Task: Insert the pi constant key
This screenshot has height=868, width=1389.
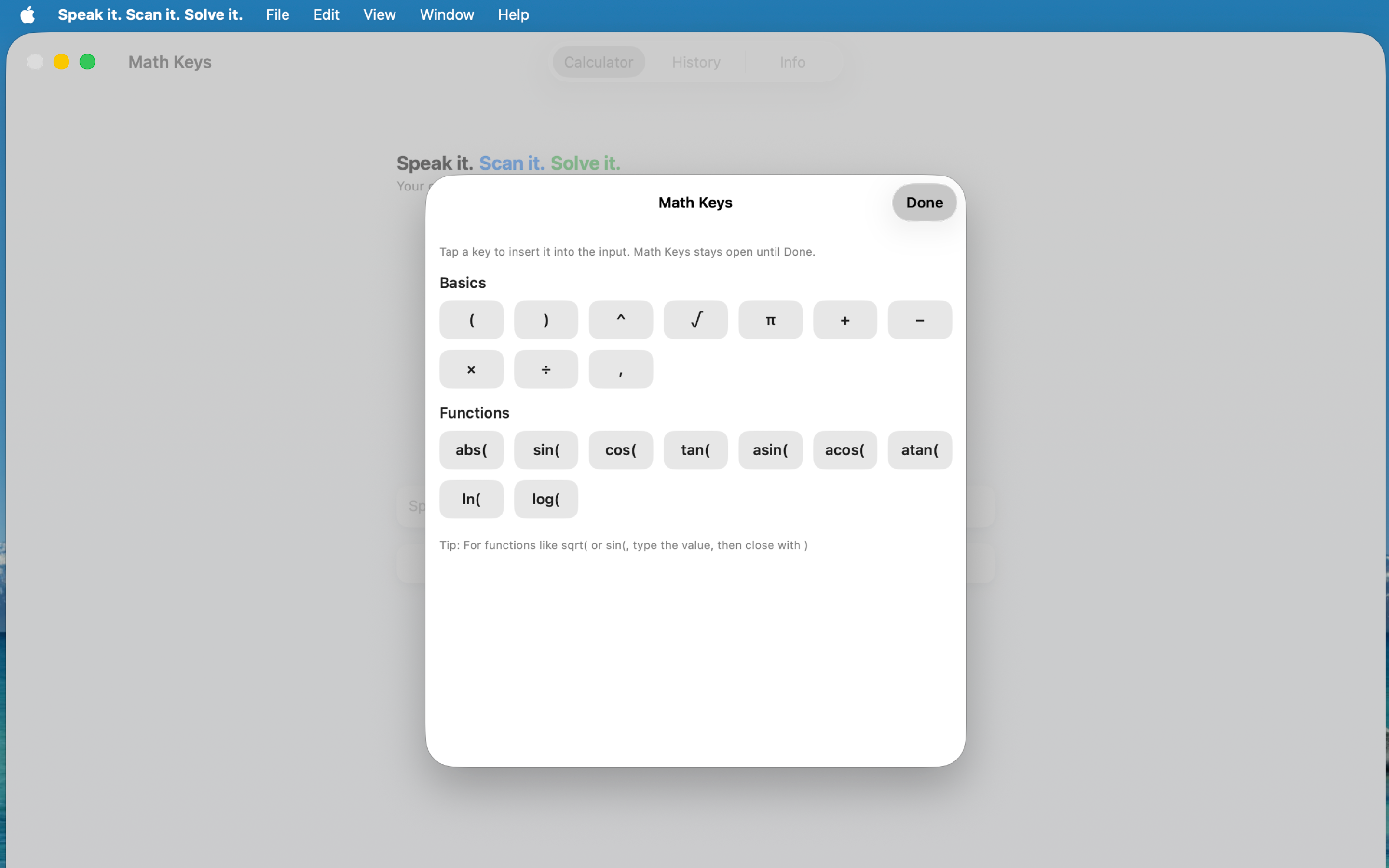Action: (770, 320)
